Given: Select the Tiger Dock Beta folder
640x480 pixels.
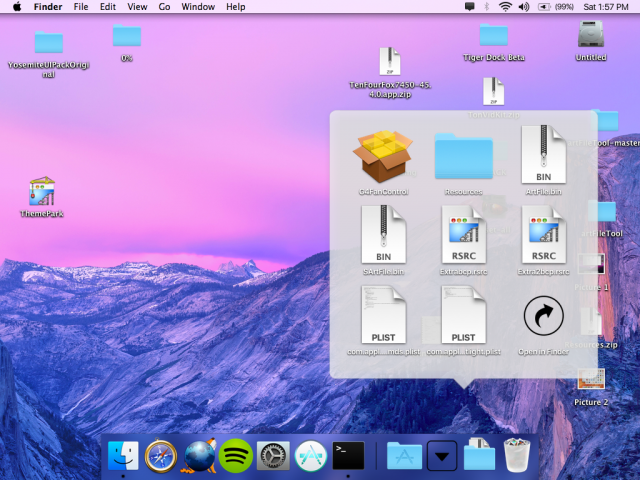Looking at the screenshot, I should [493, 36].
